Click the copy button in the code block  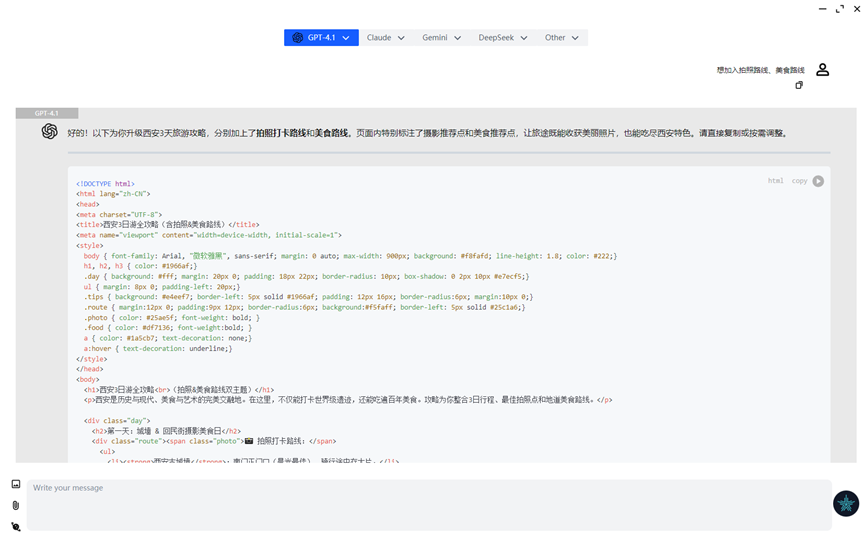click(x=799, y=181)
